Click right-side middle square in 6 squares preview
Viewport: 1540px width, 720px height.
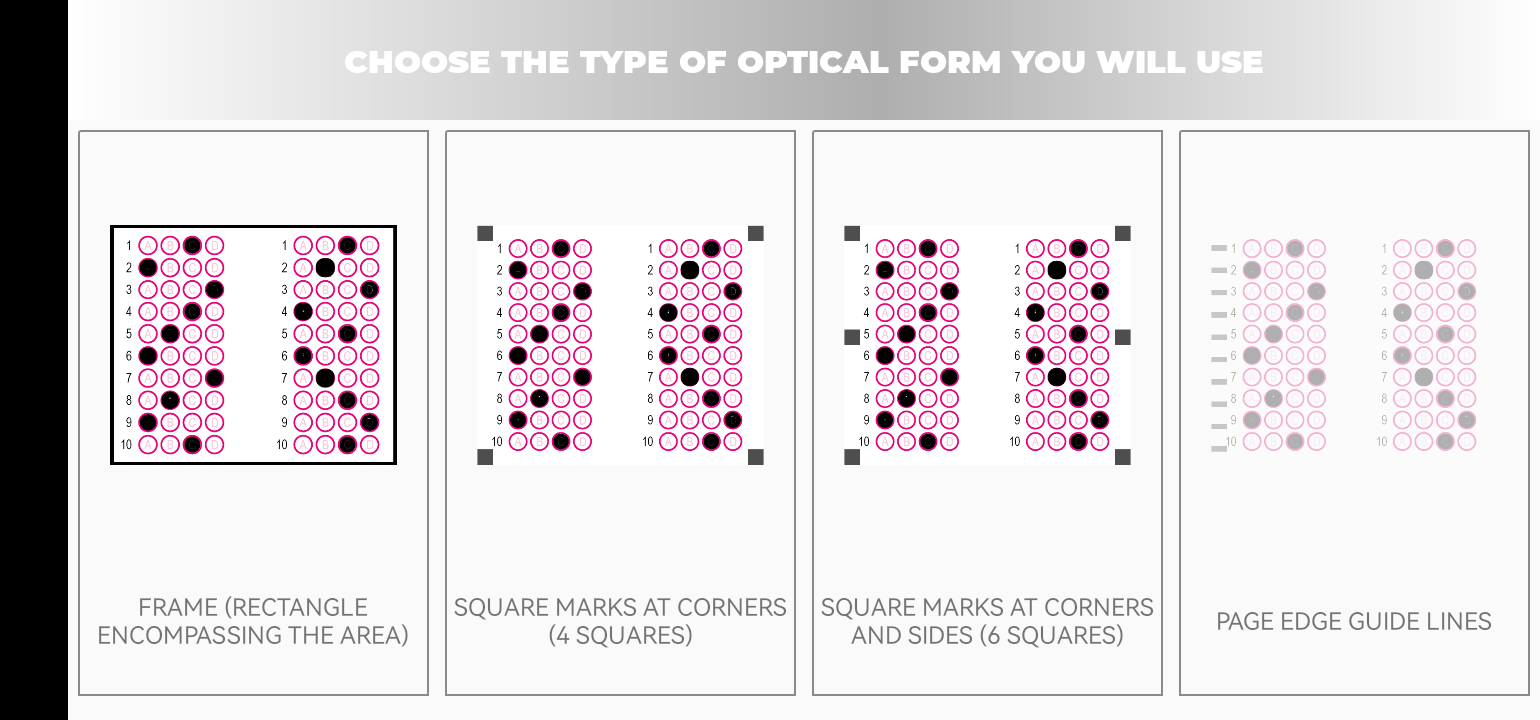click(x=1123, y=338)
